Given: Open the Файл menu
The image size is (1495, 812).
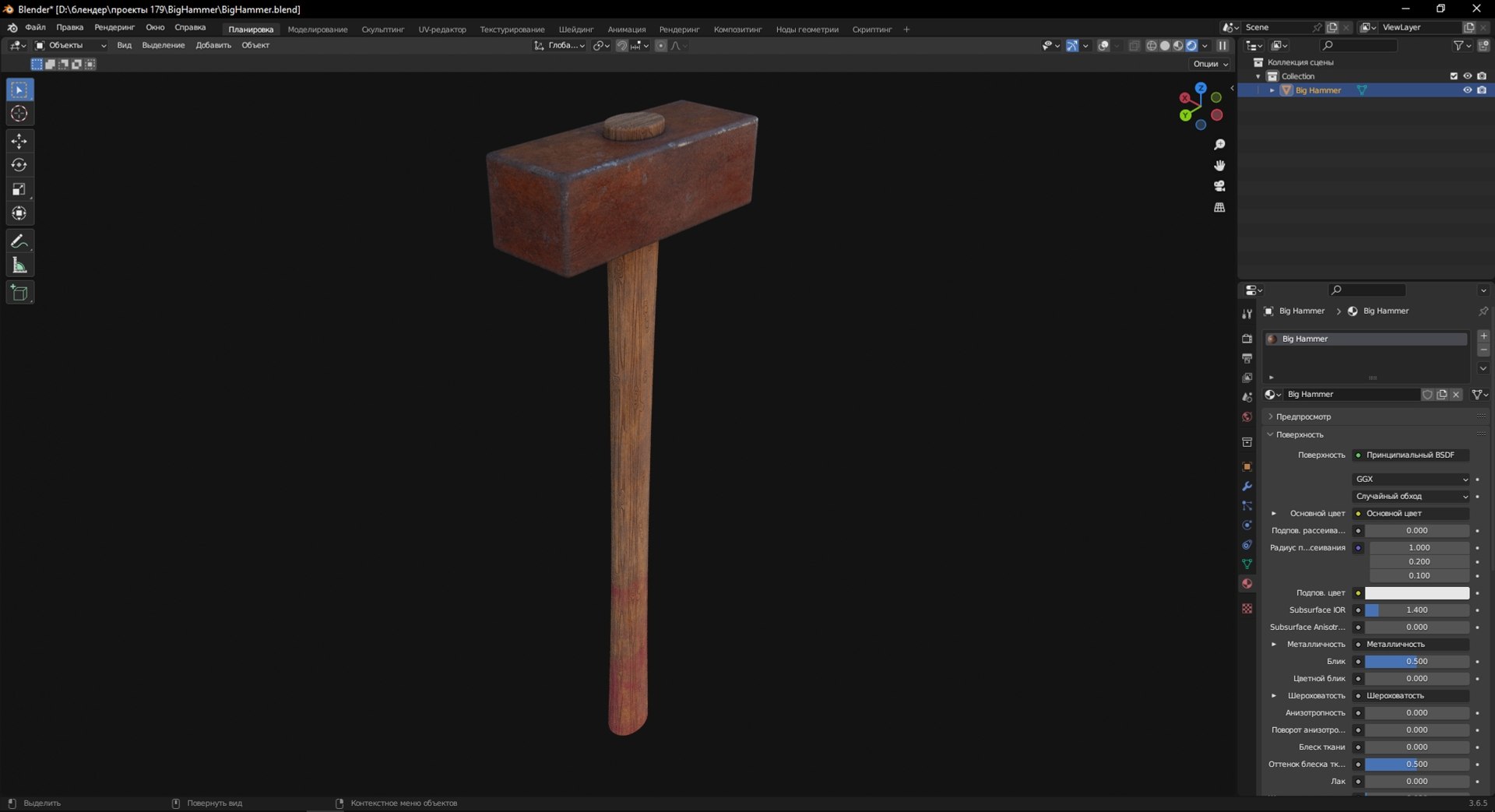Looking at the screenshot, I should [x=35, y=27].
